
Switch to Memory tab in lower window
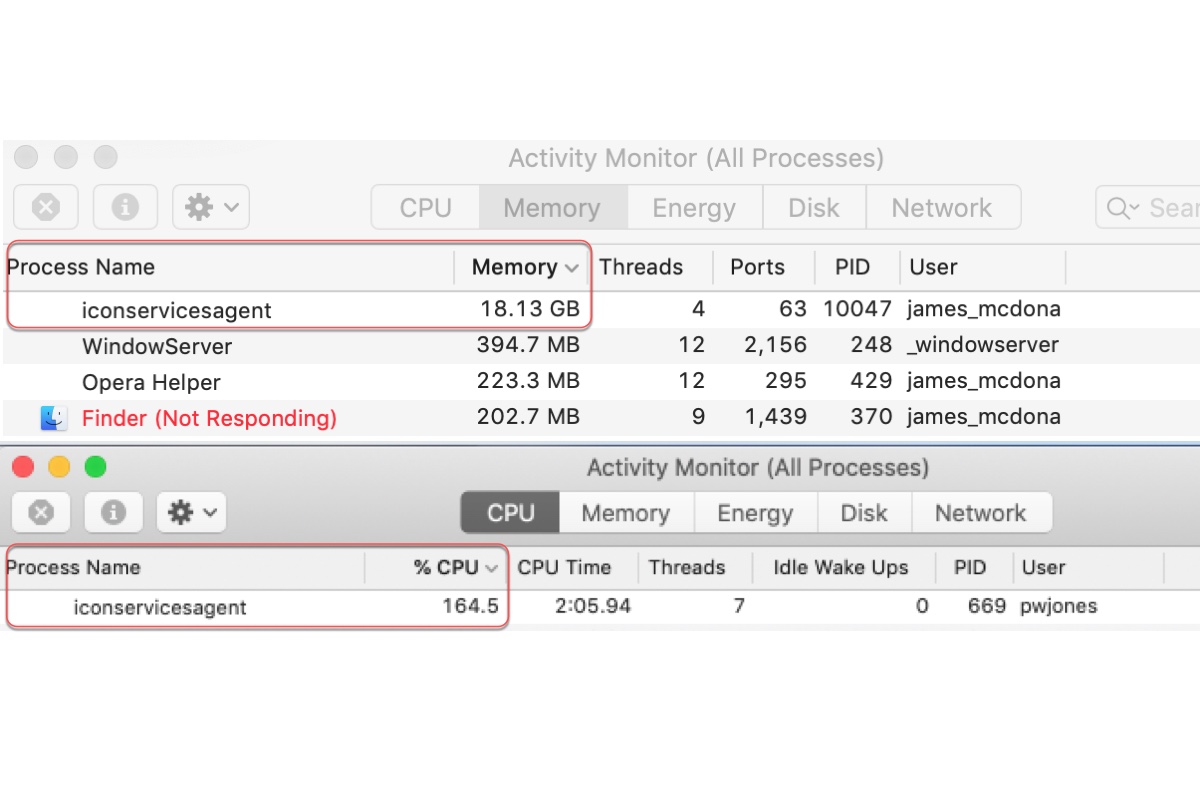(x=625, y=513)
